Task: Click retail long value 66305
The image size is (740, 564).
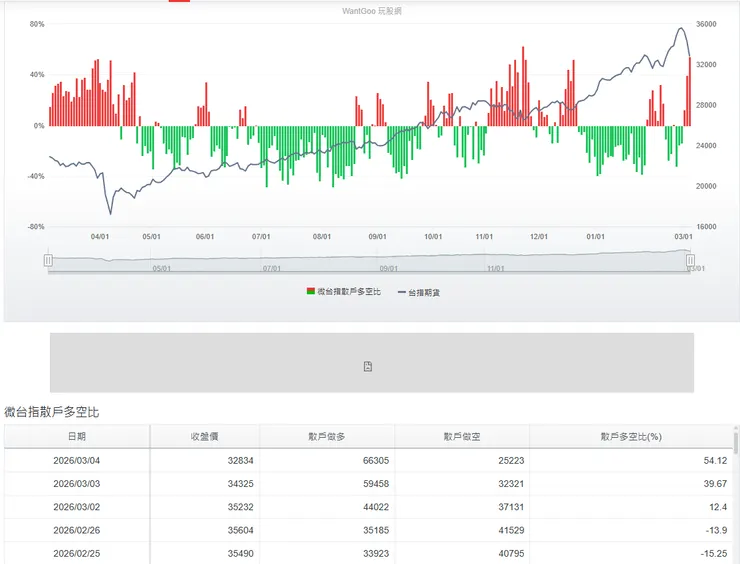Action: [376, 461]
